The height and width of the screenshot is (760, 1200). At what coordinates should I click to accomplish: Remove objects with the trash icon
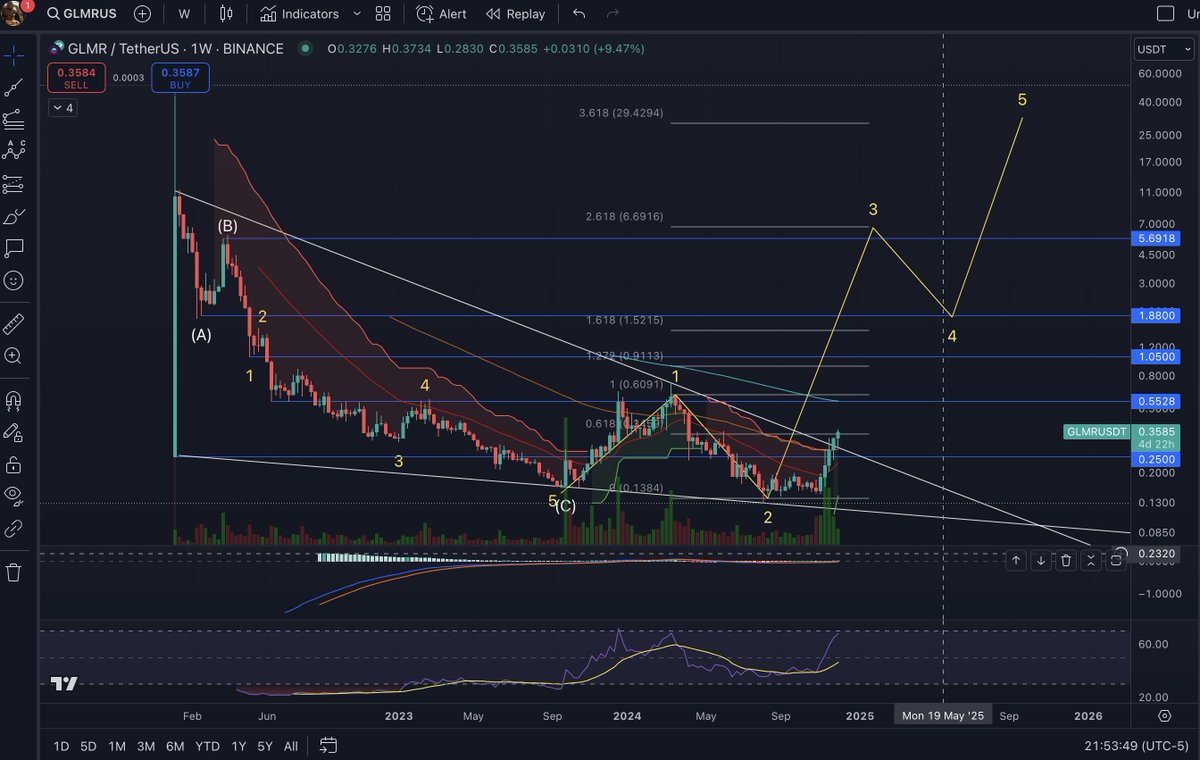click(x=13, y=572)
